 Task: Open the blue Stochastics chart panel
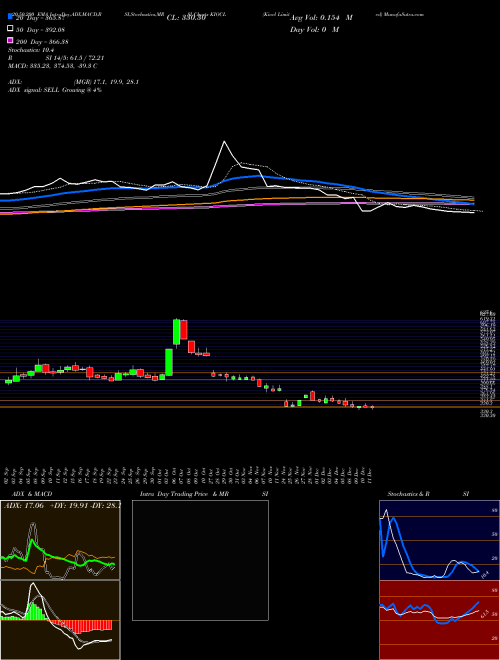(x=439, y=540)
